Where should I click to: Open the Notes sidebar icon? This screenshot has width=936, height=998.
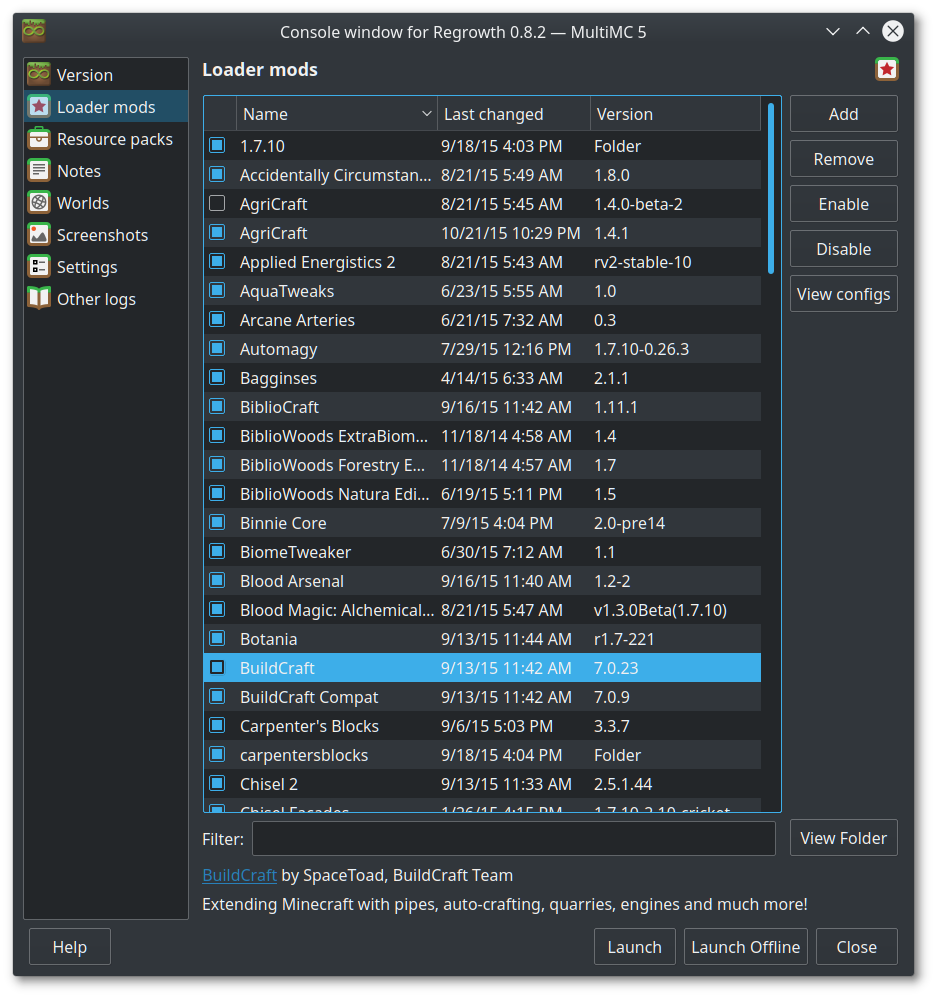pyautogui.click(x=38, y=170)
